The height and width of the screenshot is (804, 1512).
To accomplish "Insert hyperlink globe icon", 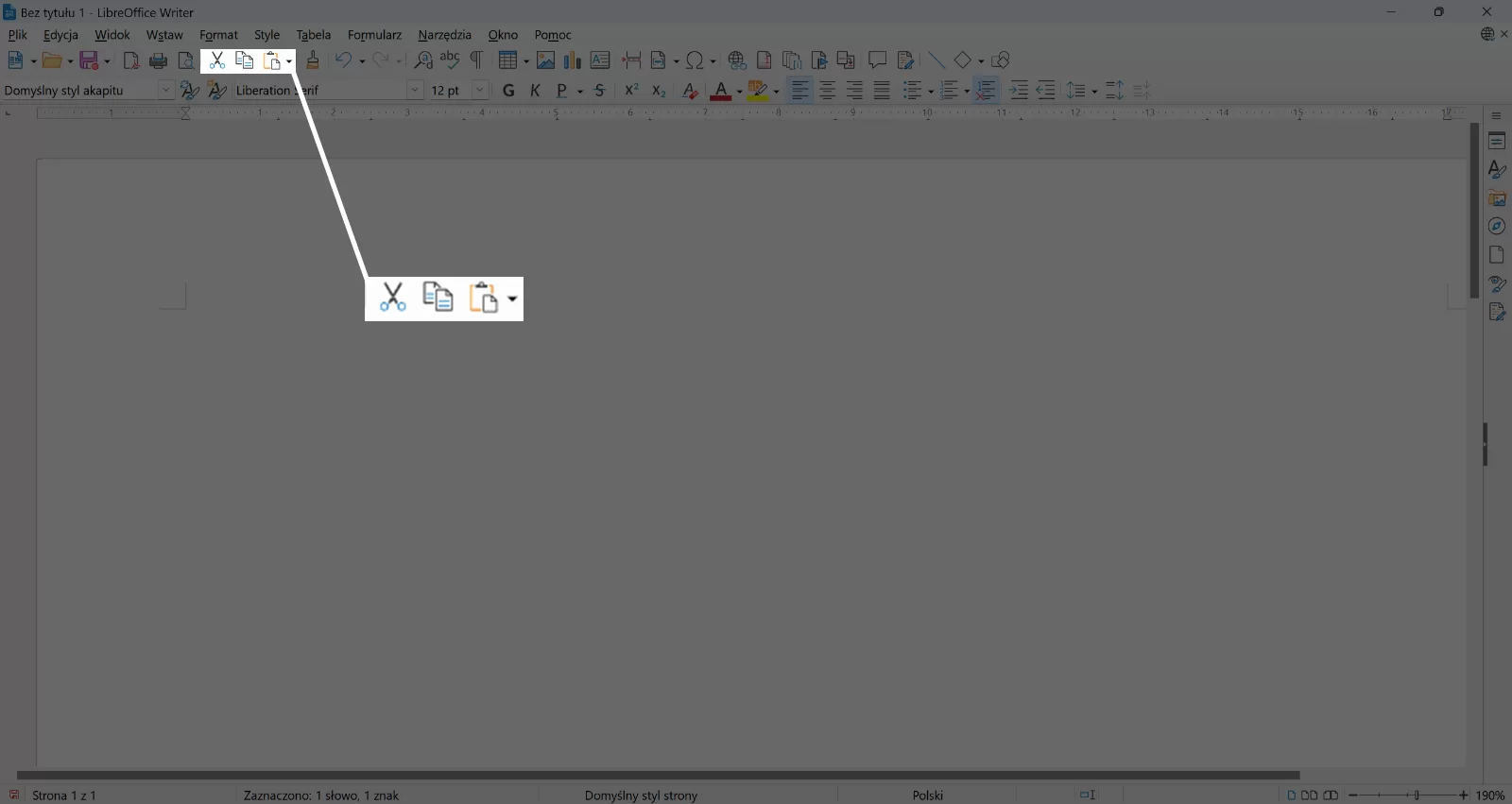I will (737, 60).
